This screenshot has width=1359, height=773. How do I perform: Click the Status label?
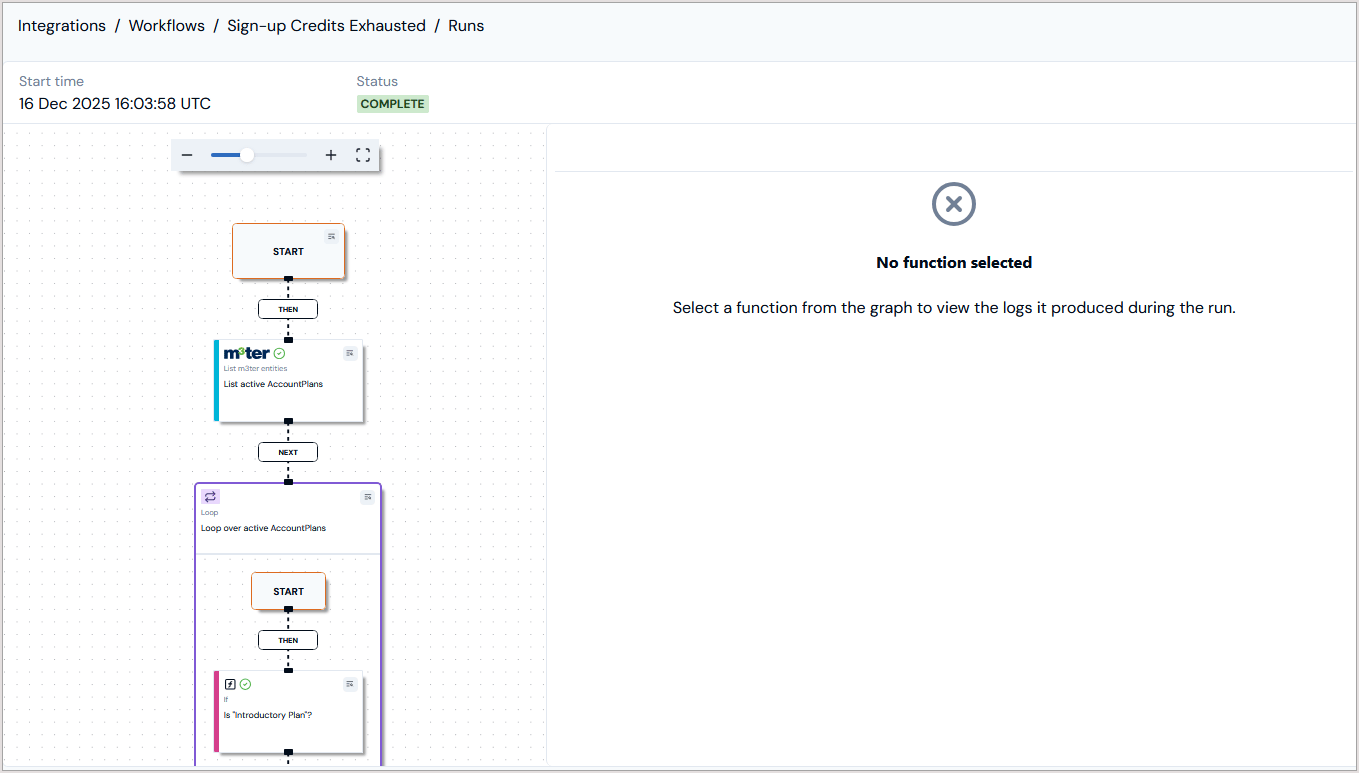(377, 81)
